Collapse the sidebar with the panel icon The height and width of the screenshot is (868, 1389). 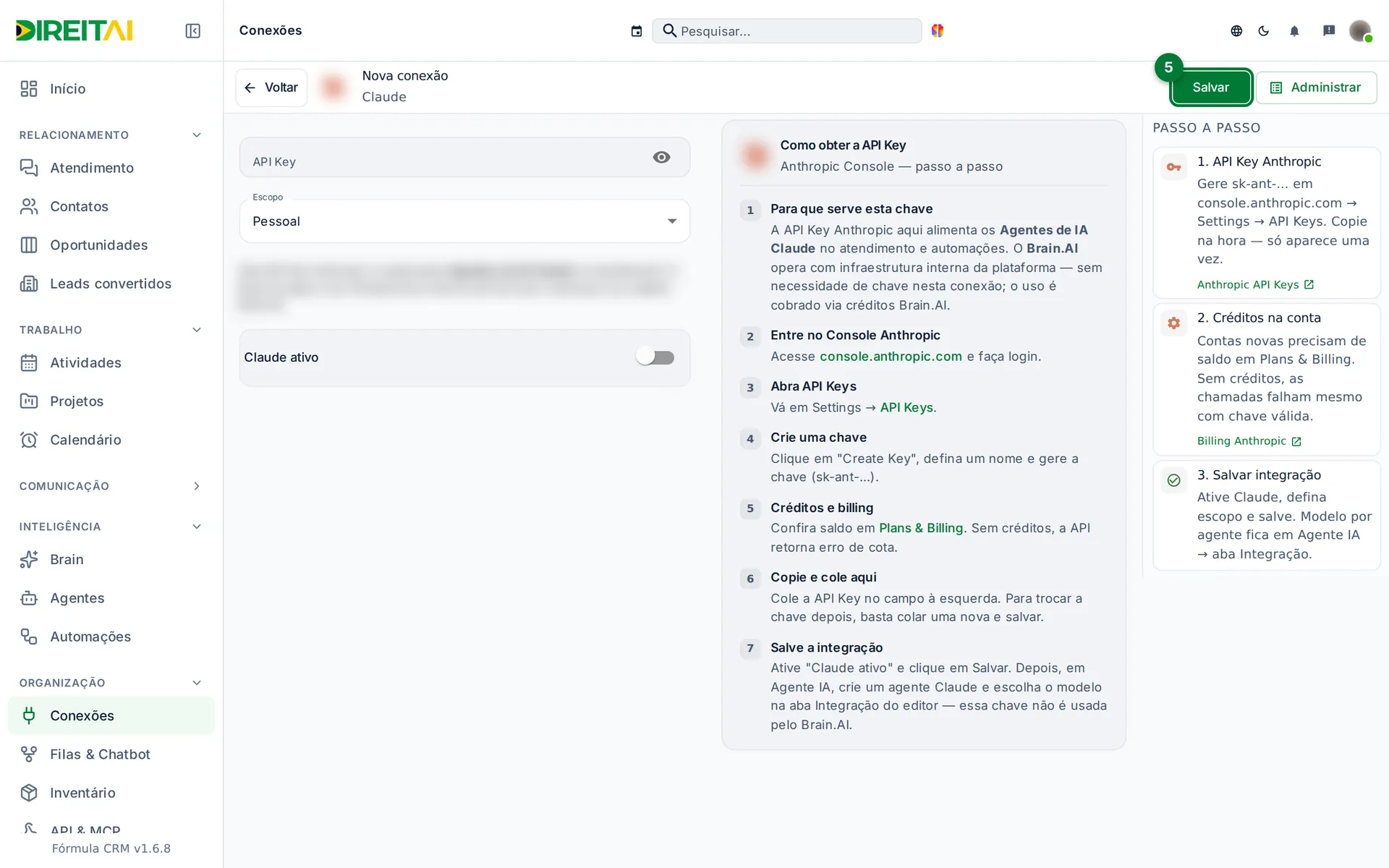click(x=192, y=30)
